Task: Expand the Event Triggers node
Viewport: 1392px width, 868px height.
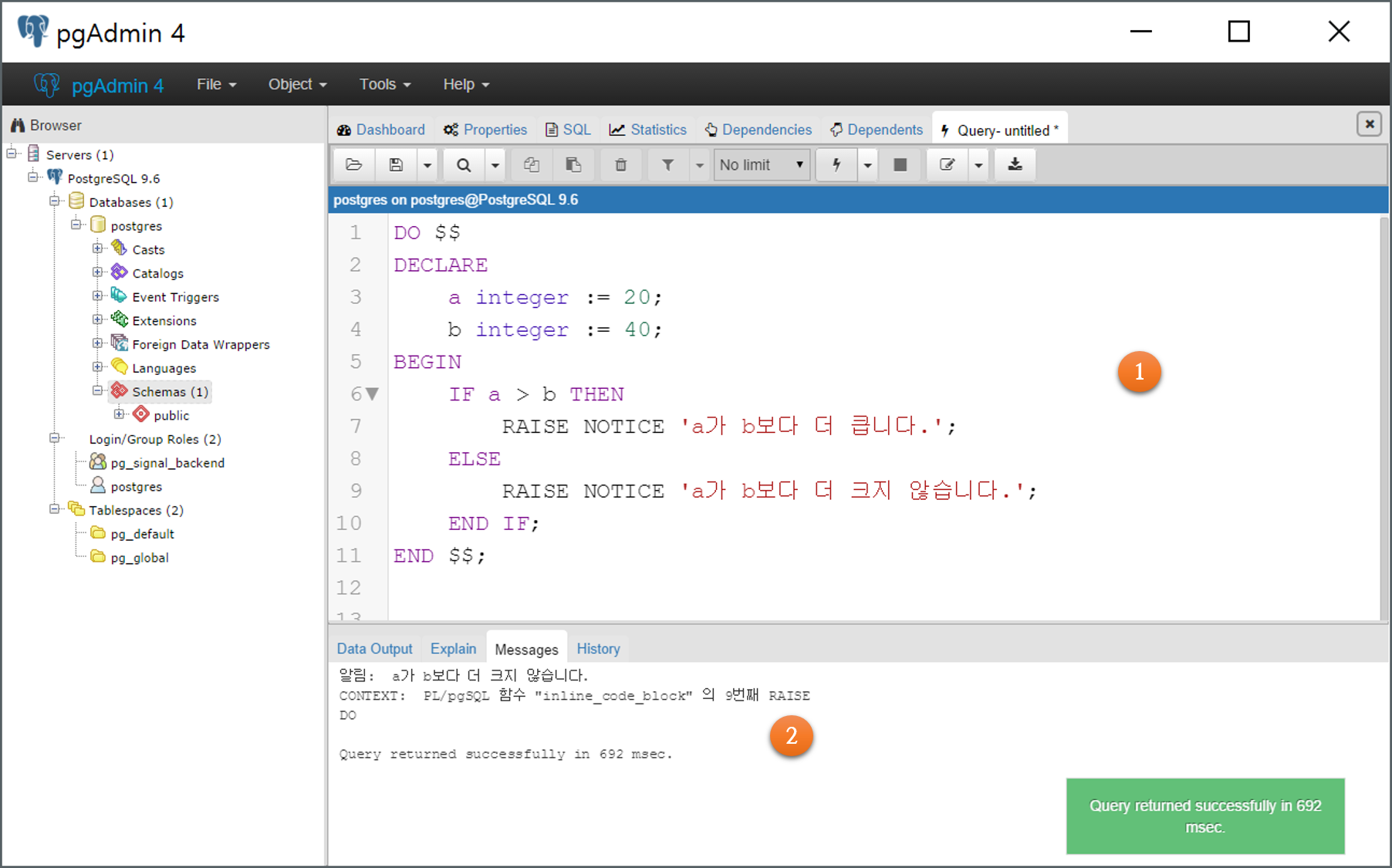Action: coord(98,296)
